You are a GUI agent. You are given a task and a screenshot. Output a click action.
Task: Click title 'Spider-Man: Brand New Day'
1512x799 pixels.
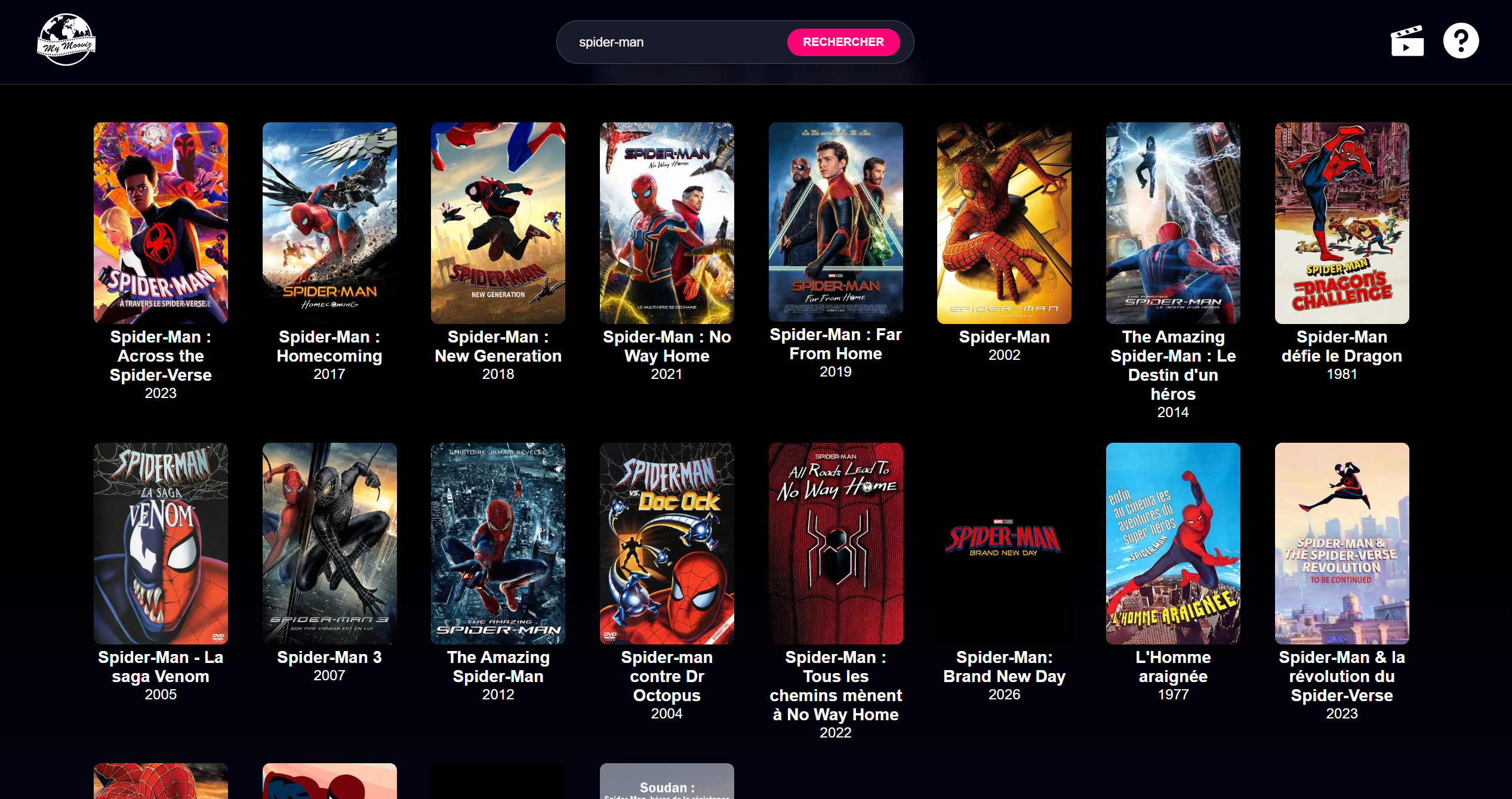pos(1004,667)
